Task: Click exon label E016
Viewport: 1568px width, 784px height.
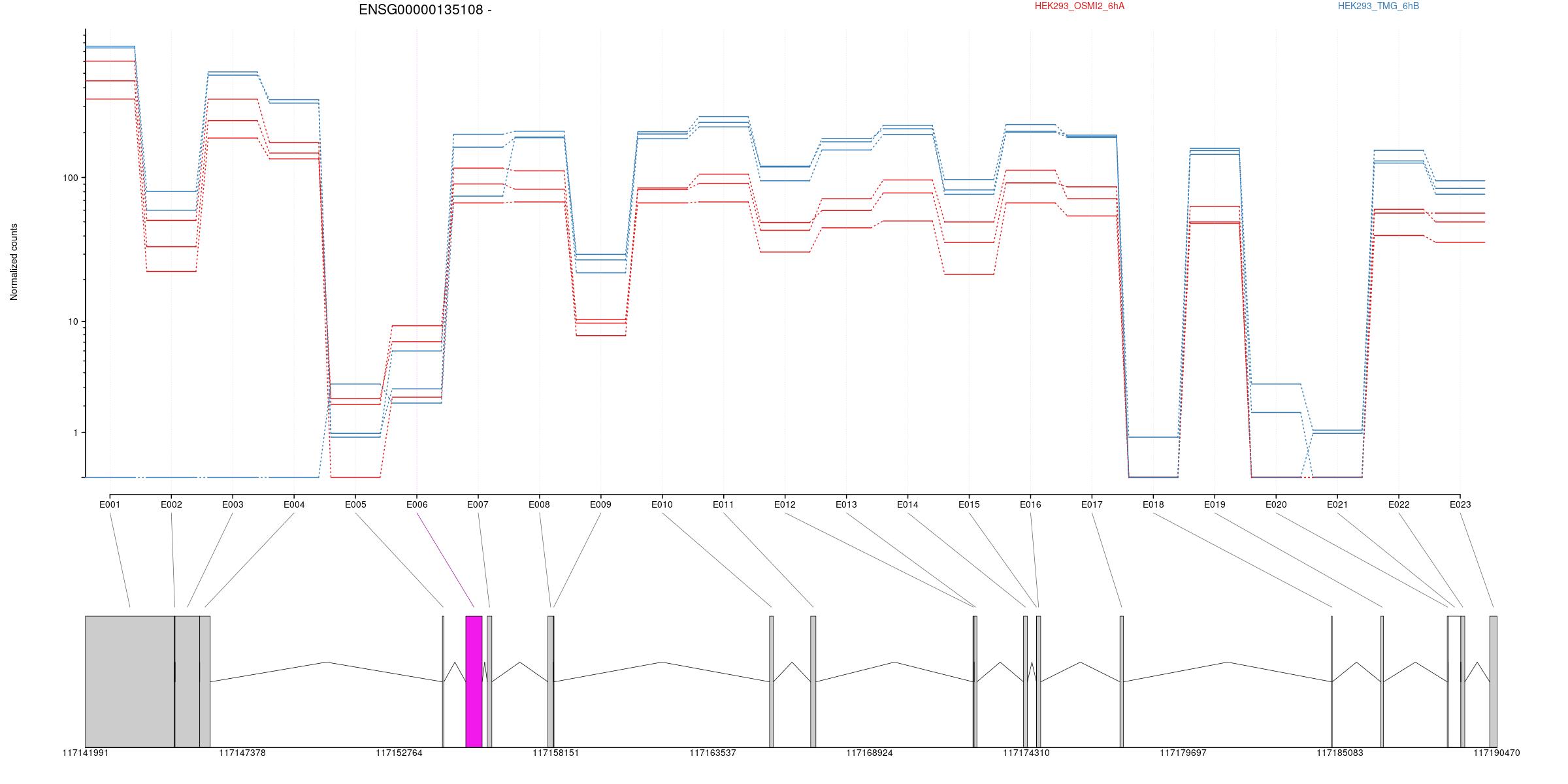Action: 1031,504
